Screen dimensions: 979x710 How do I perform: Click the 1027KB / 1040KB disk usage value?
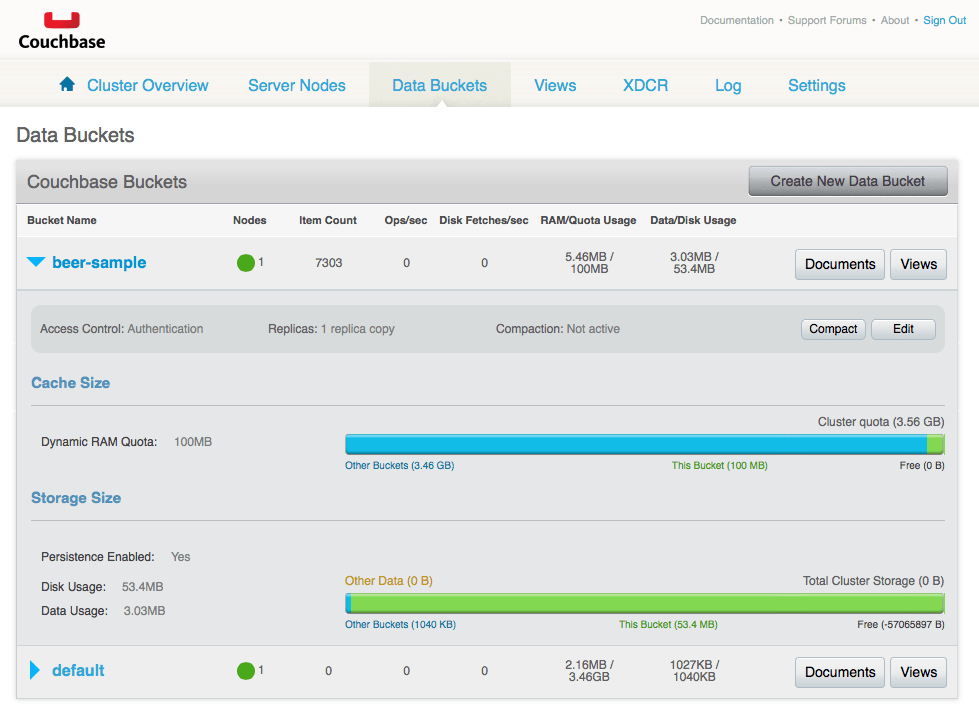coord(694,671)
